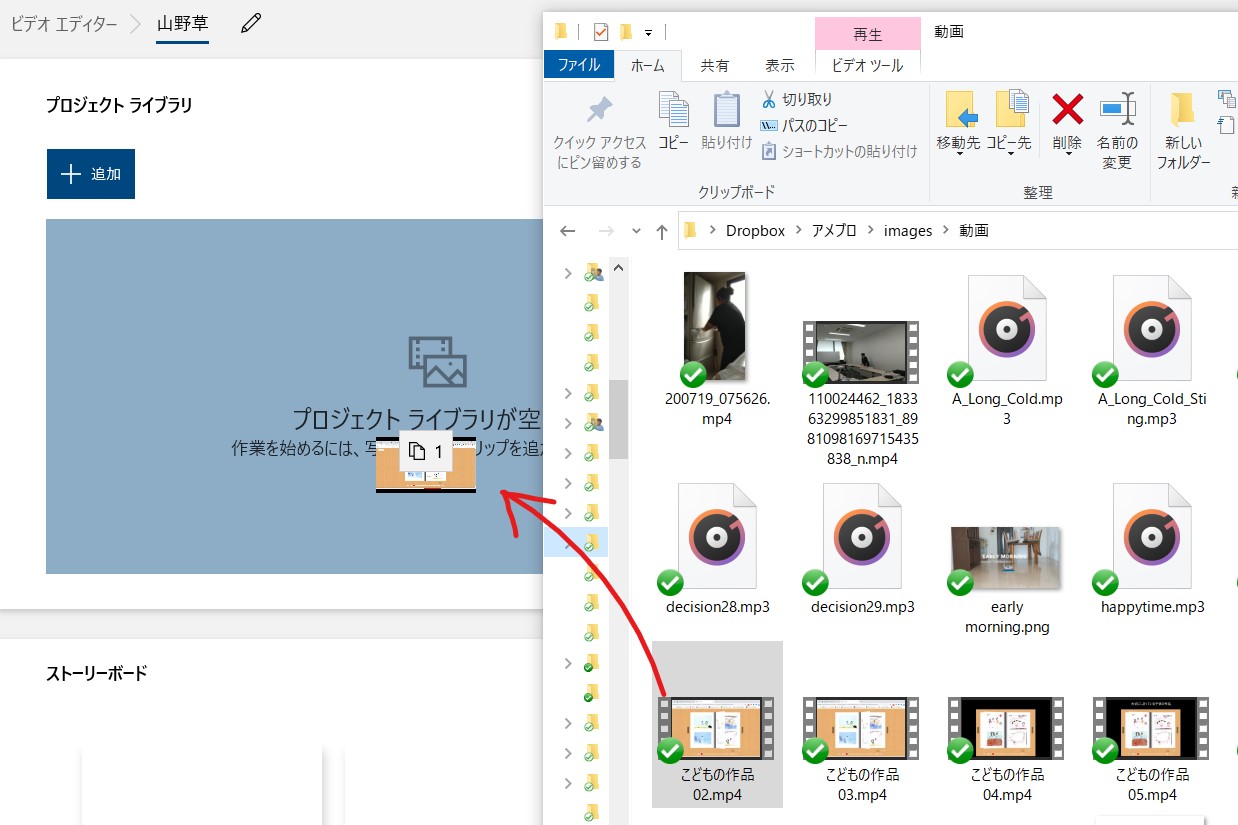Click the scissors 切り取り cut icon
Image resolution: width=1238 pixels, height=825 pixels.
tap(768, 99)
